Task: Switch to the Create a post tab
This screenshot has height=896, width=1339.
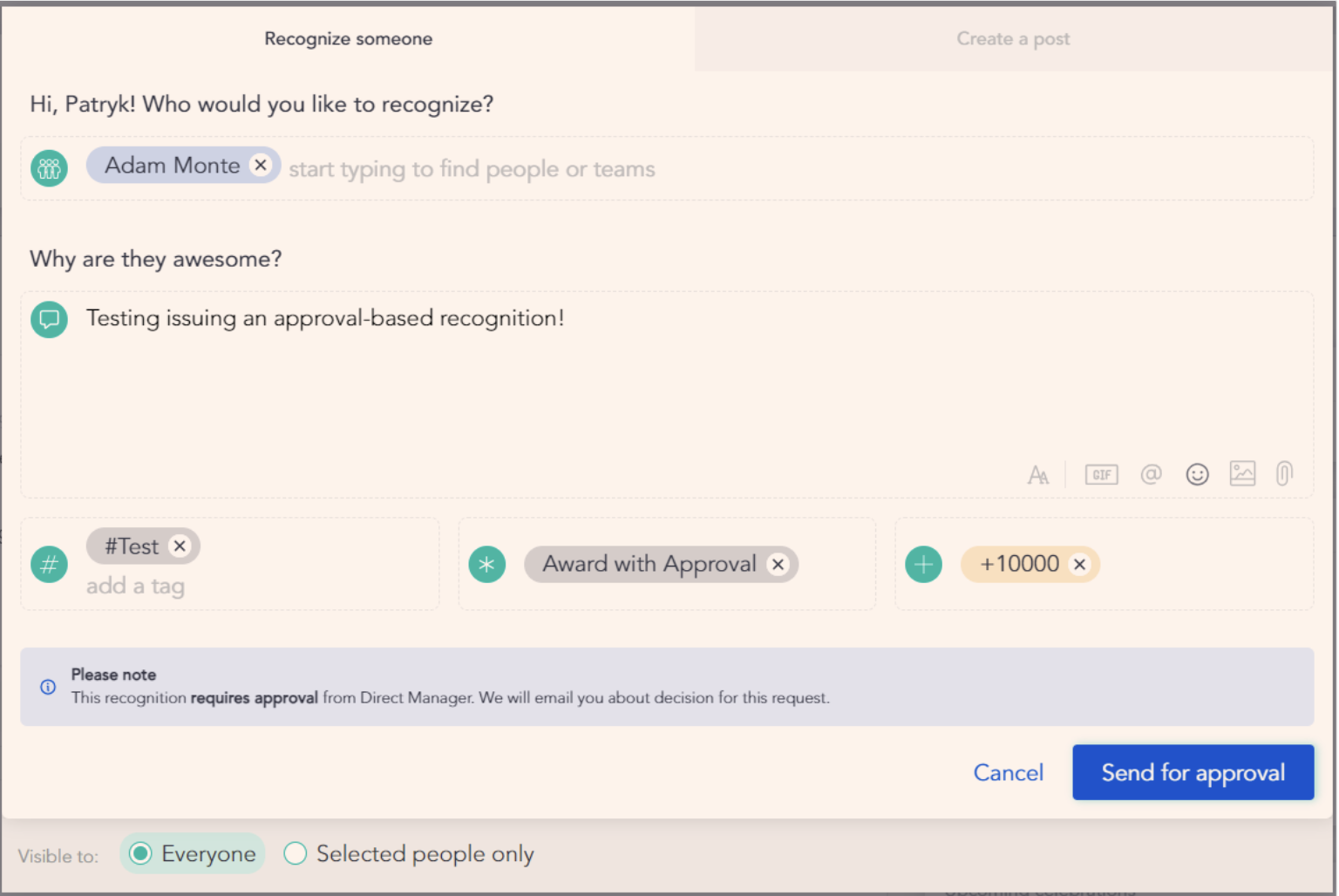Action: pyautogui.click(x=1013, y=39)
